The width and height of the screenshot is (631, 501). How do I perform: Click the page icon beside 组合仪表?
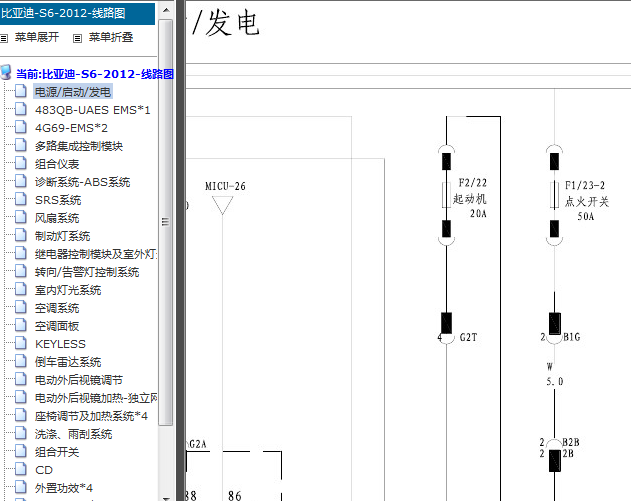click(x=21, y=163)
